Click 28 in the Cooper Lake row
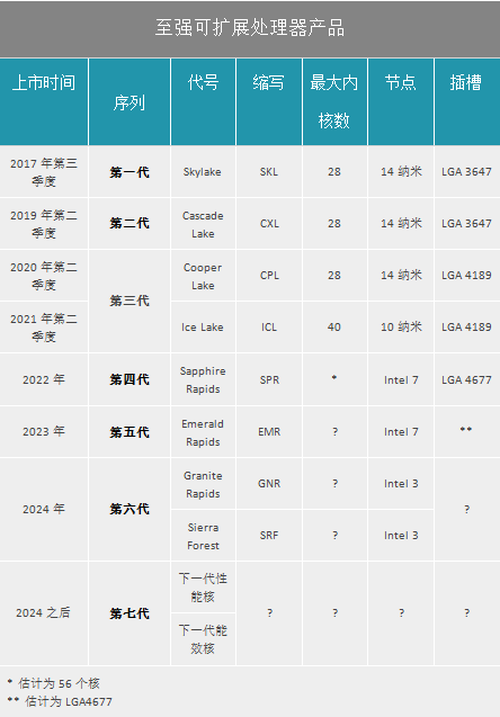 point(334,275)
